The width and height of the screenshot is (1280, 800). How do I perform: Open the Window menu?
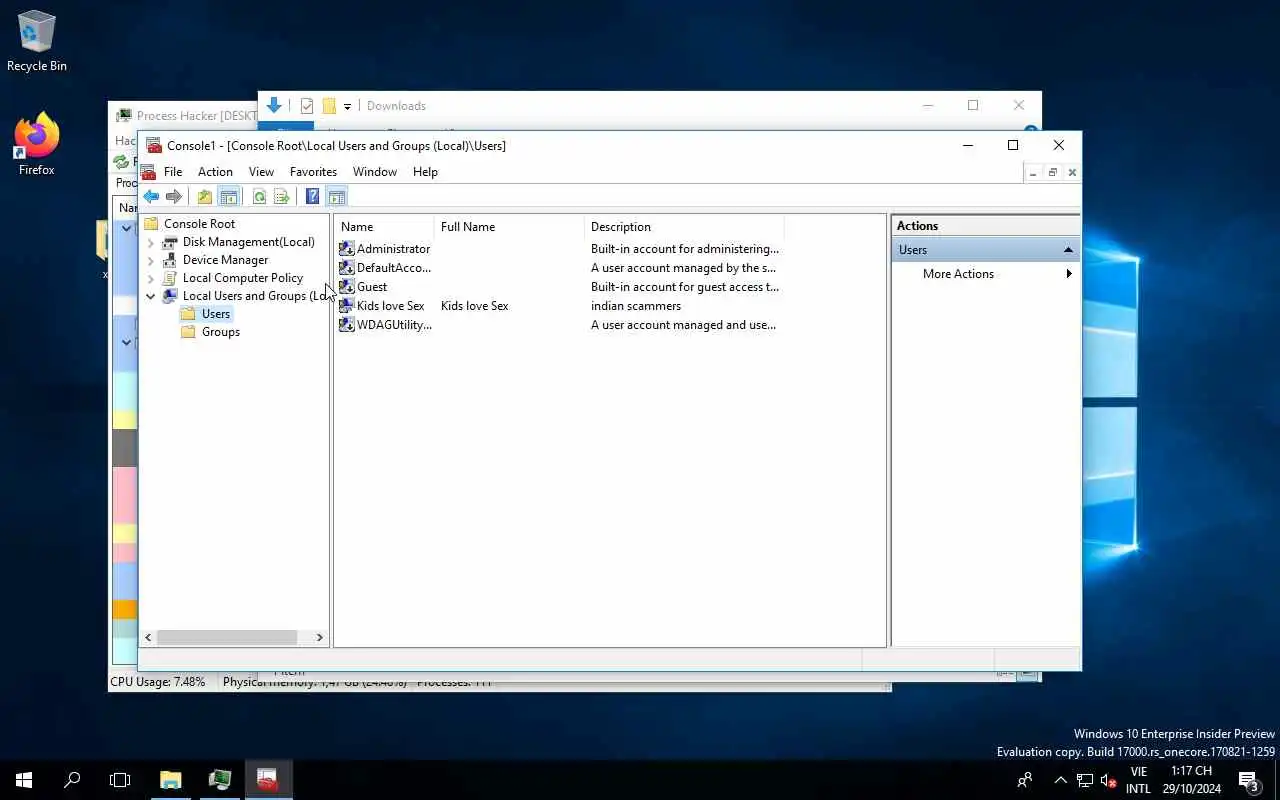click(375, 172)
